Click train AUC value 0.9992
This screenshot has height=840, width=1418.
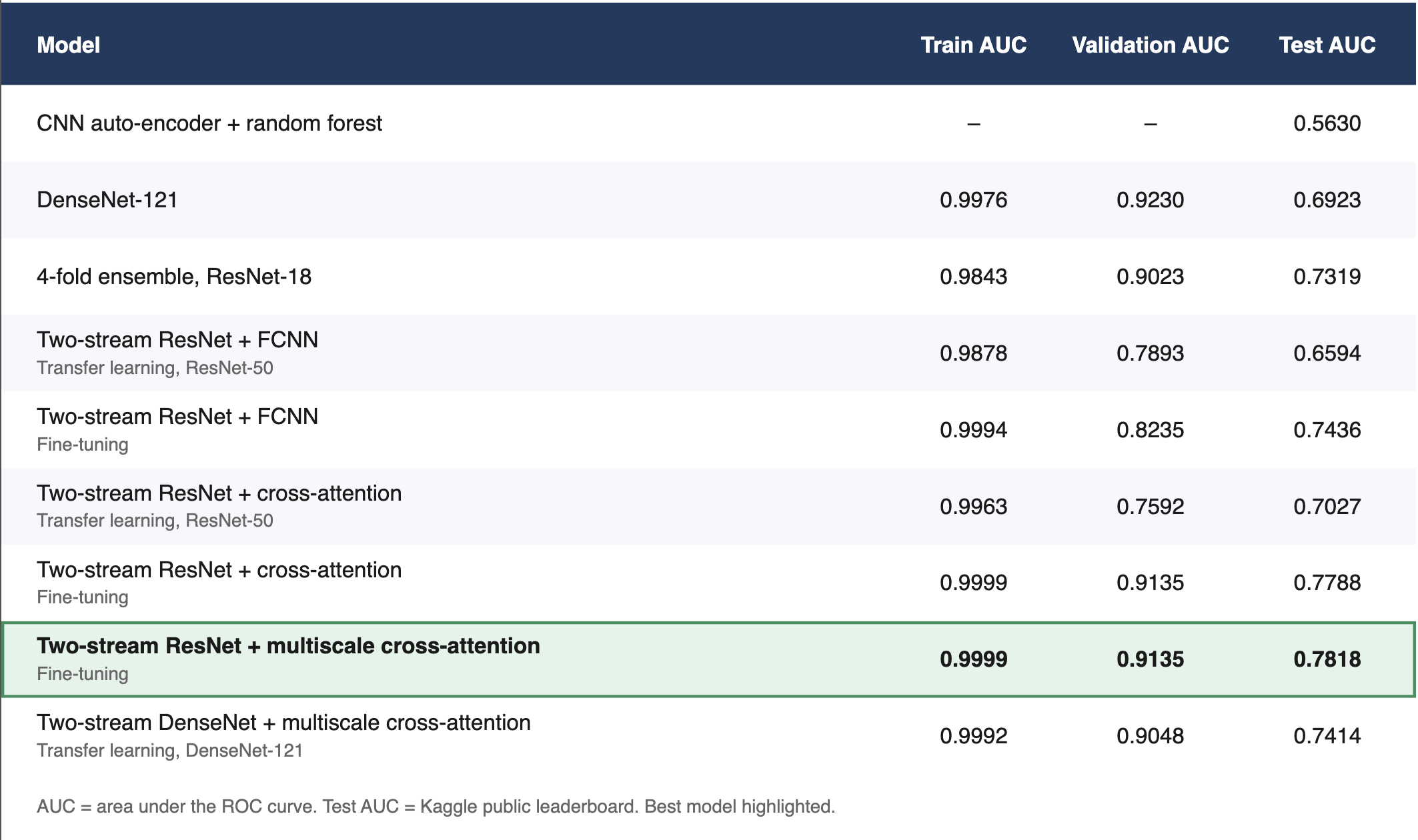pyautogui.click(x=973, y=736)
